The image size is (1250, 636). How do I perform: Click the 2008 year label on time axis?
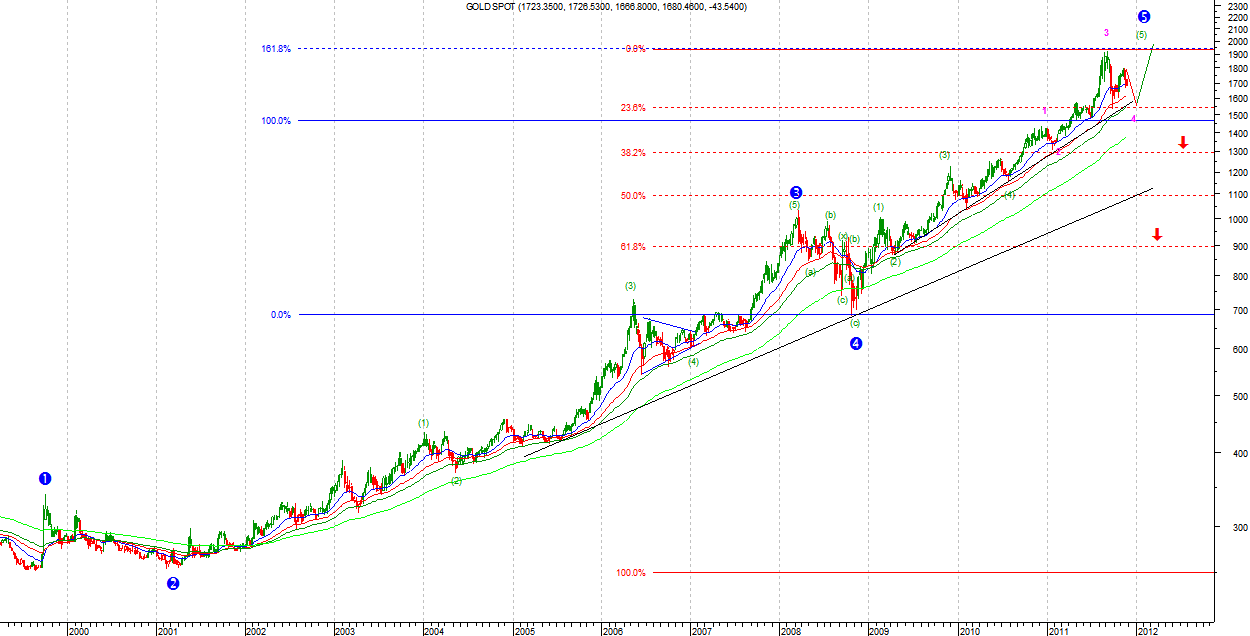(790, 630)
